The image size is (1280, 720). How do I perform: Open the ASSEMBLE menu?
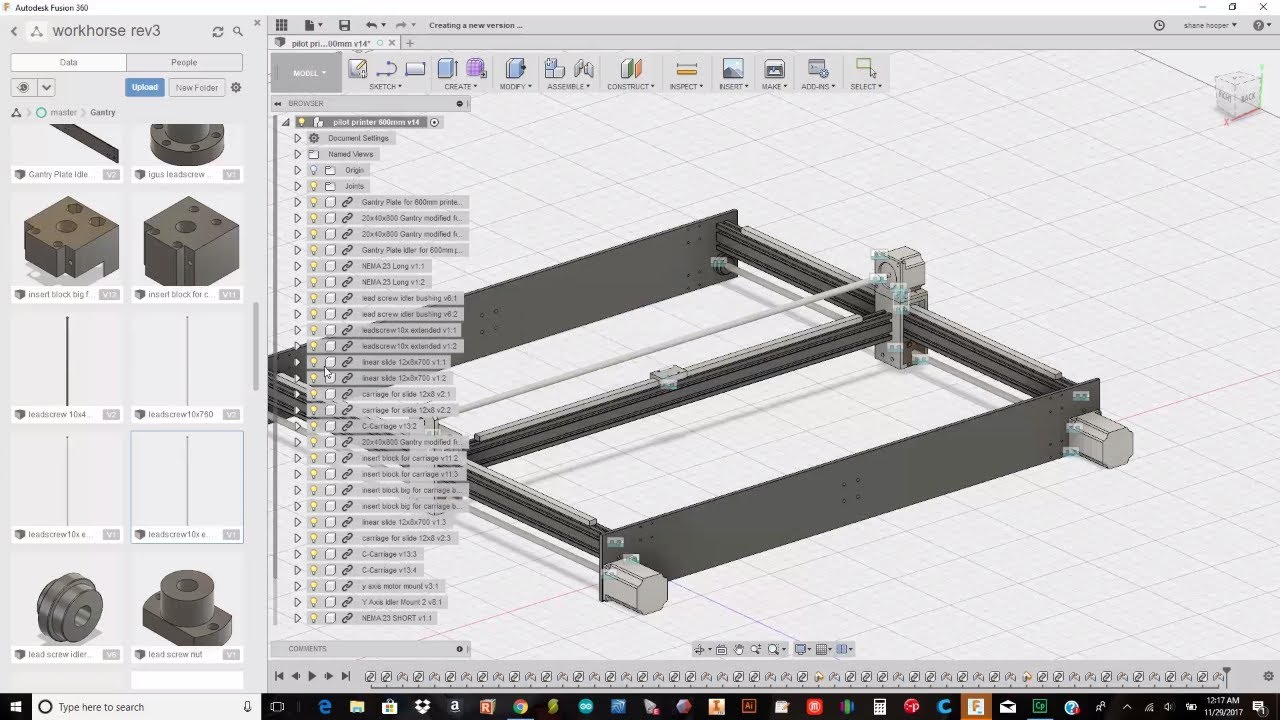(x=570, y=87)
